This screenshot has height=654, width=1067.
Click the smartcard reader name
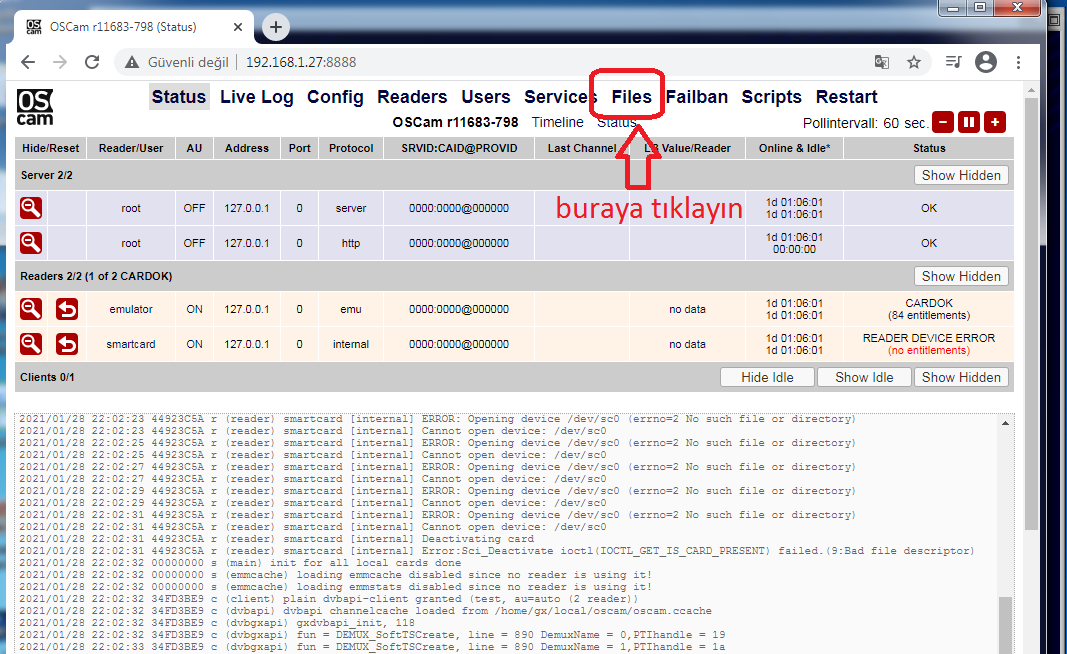coord(131,344)
